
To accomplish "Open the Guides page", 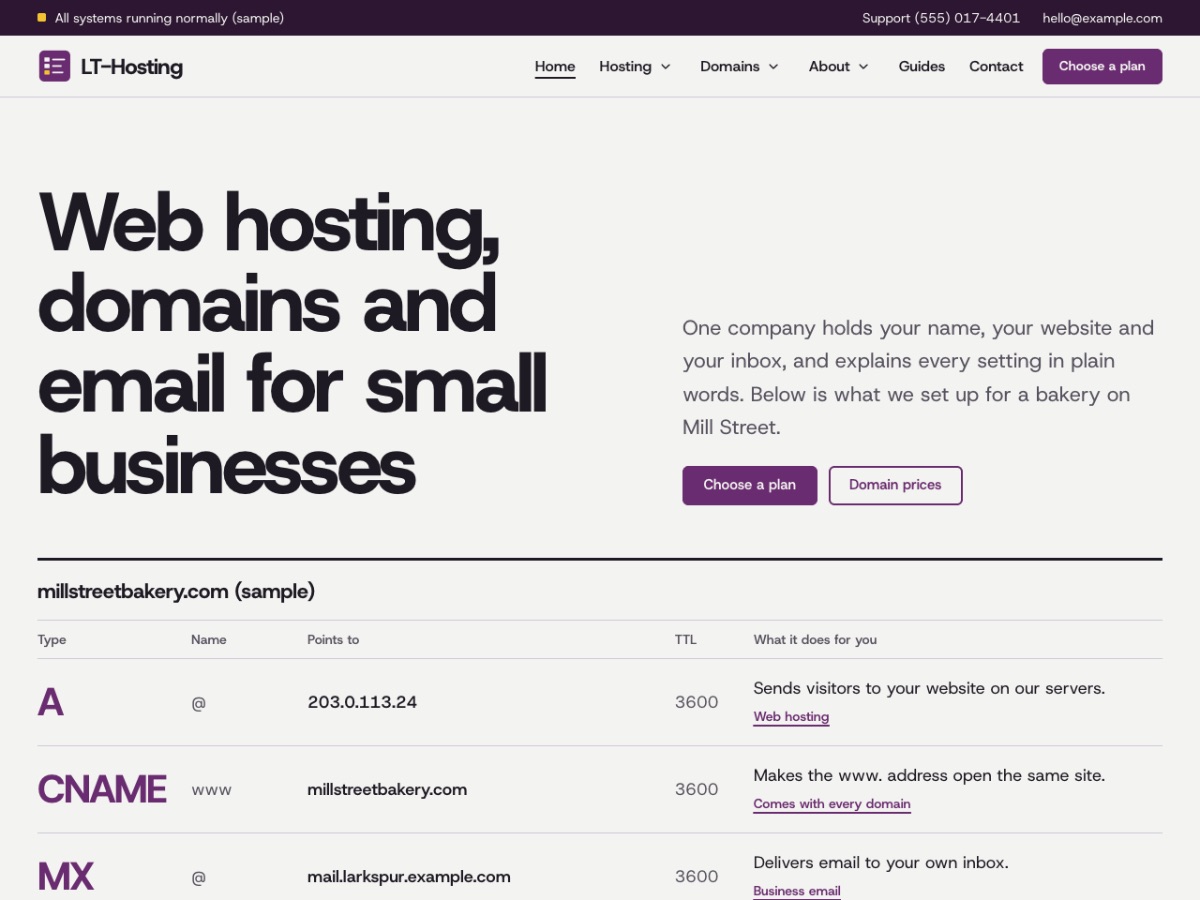I will (x=922, y=66).
